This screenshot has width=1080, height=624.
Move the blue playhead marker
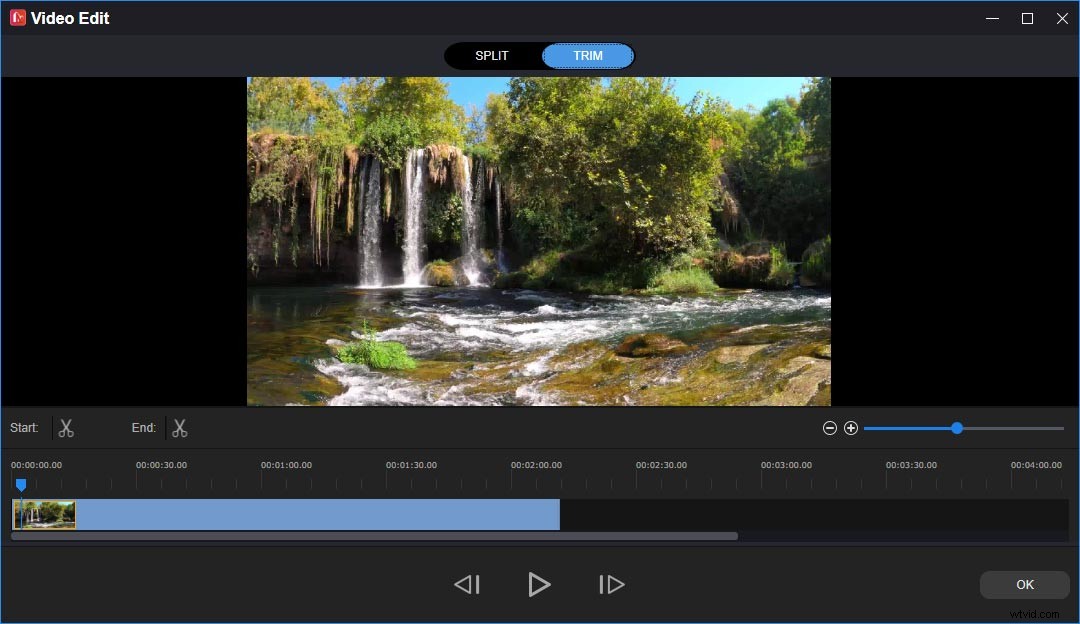tap(21, 485)
